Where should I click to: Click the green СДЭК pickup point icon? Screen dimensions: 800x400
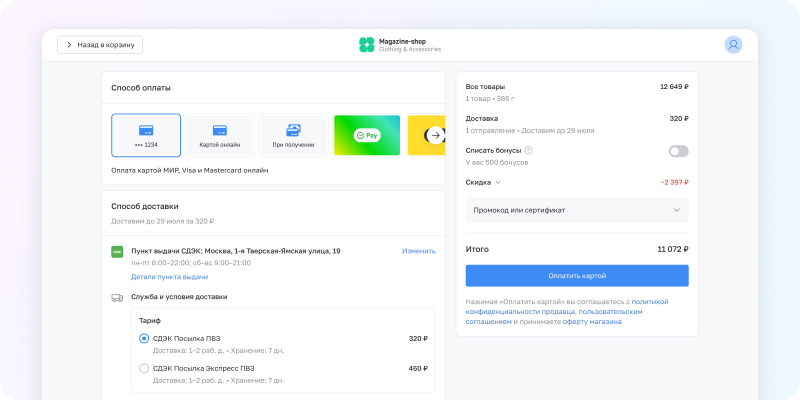116,252
